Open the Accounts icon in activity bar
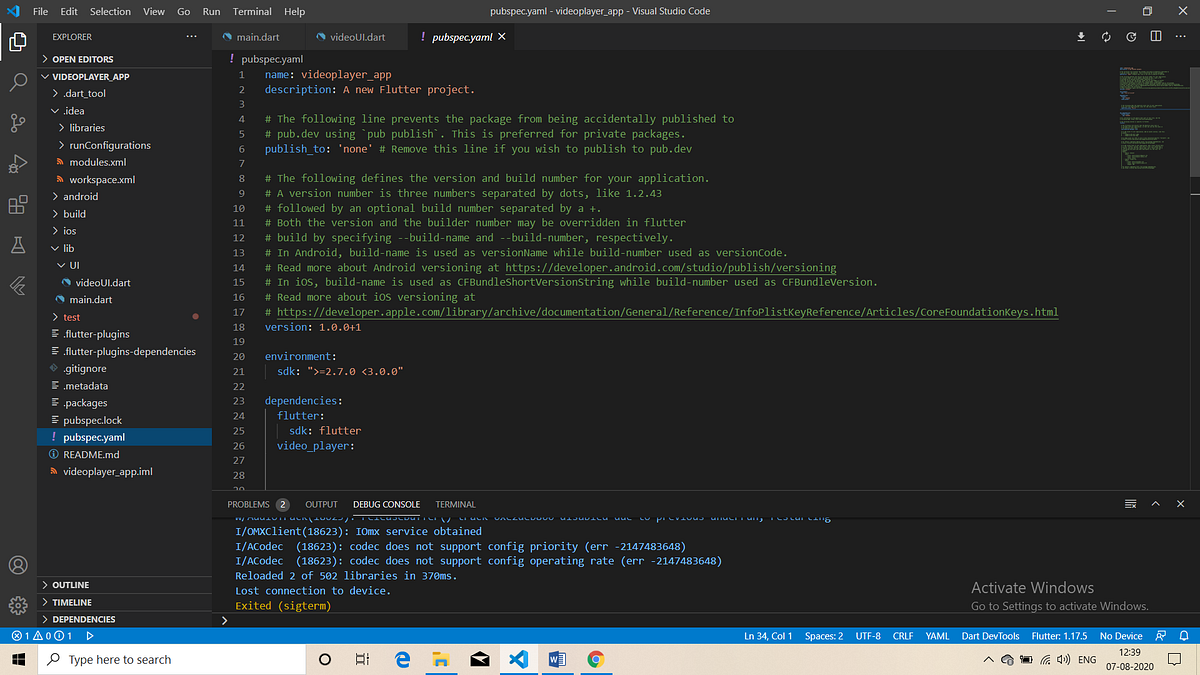The image size is (1200, 675). (17, 565)
